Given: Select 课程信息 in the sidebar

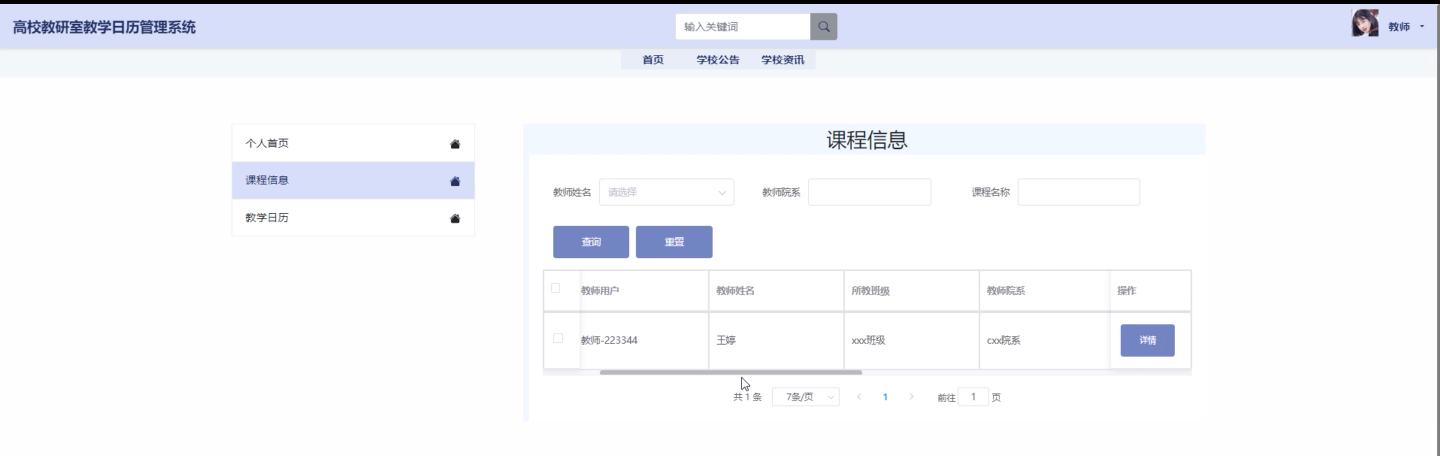Looking at the screenshot, I should pos(353,180).
